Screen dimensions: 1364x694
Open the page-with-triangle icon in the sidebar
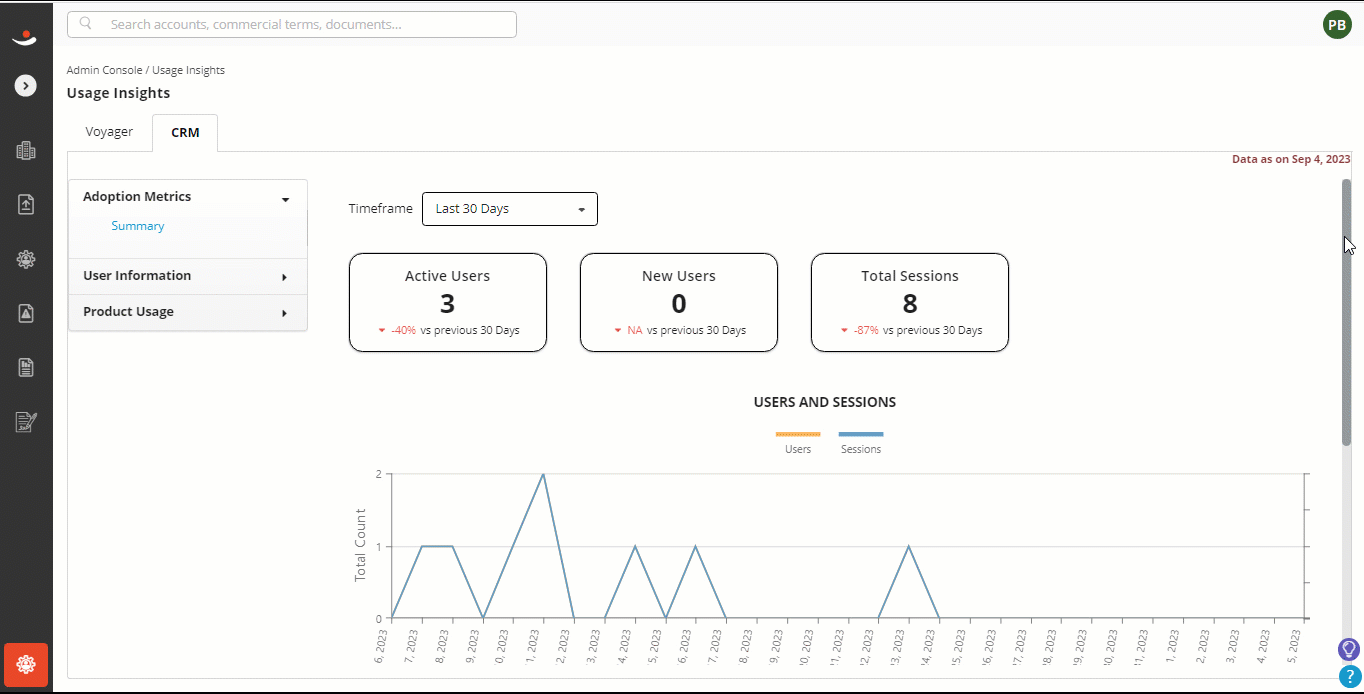[x=26, y=314]
